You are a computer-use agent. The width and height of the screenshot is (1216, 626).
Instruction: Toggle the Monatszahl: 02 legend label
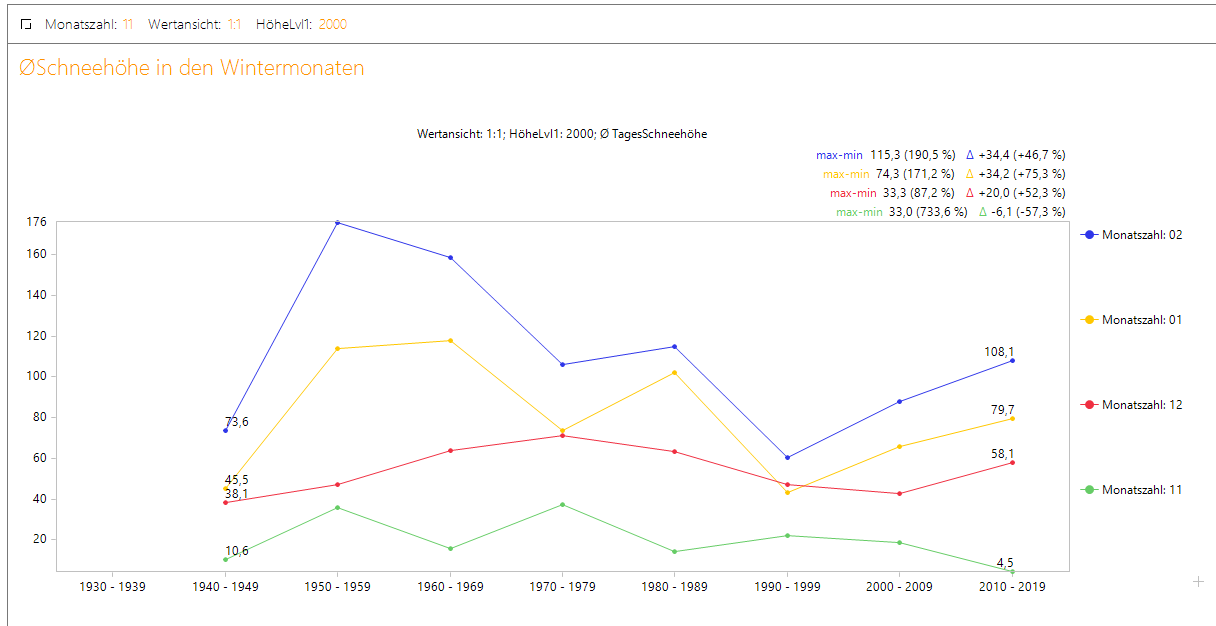[1142, 235]
